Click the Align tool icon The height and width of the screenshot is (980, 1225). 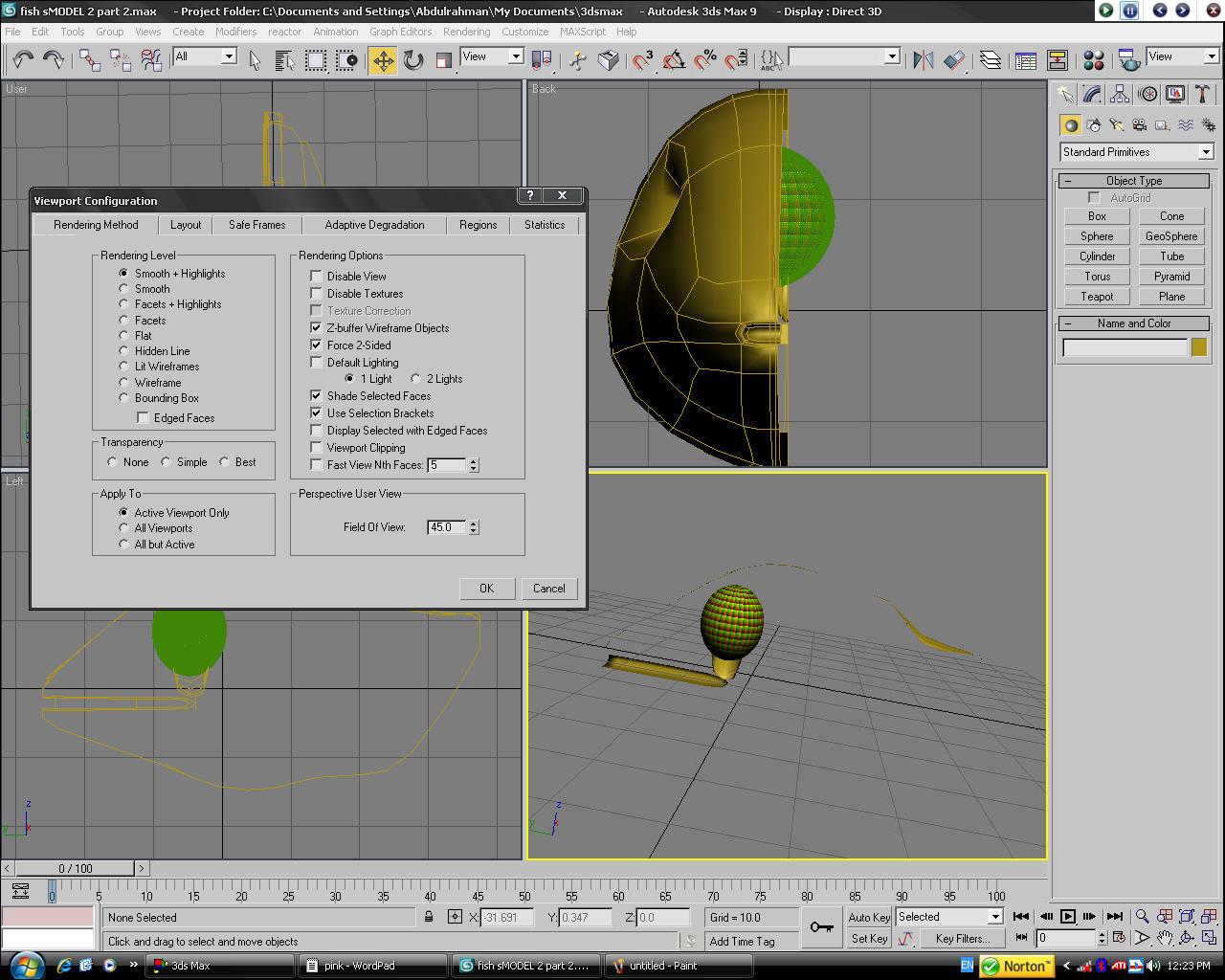954,60
